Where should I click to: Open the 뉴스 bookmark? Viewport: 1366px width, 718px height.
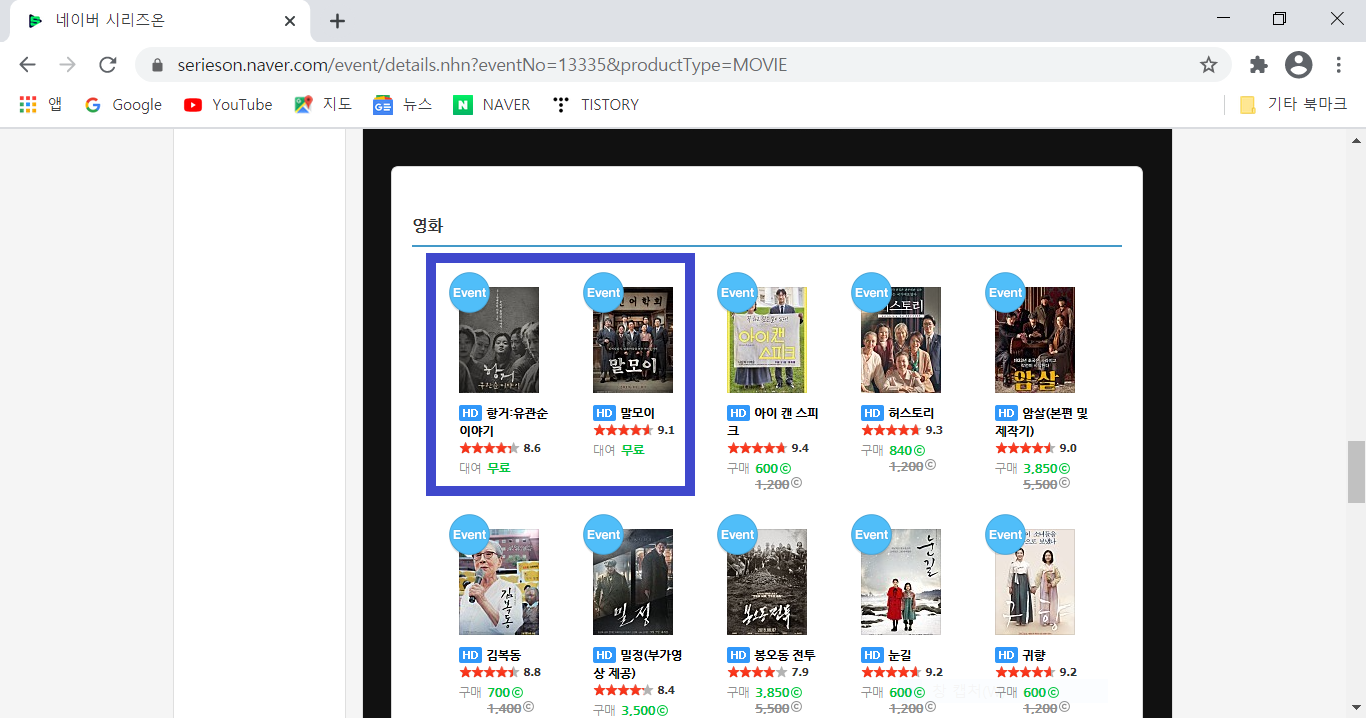403,104
